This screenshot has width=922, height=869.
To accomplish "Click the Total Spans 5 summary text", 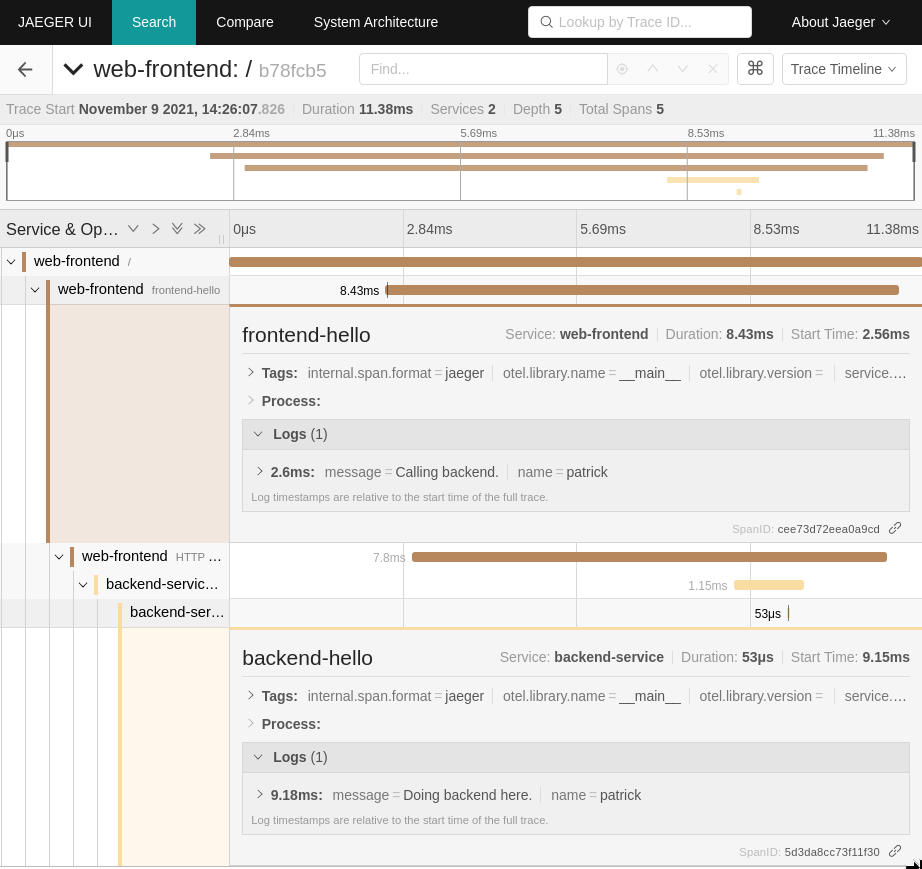I will [x=621, y=109].
